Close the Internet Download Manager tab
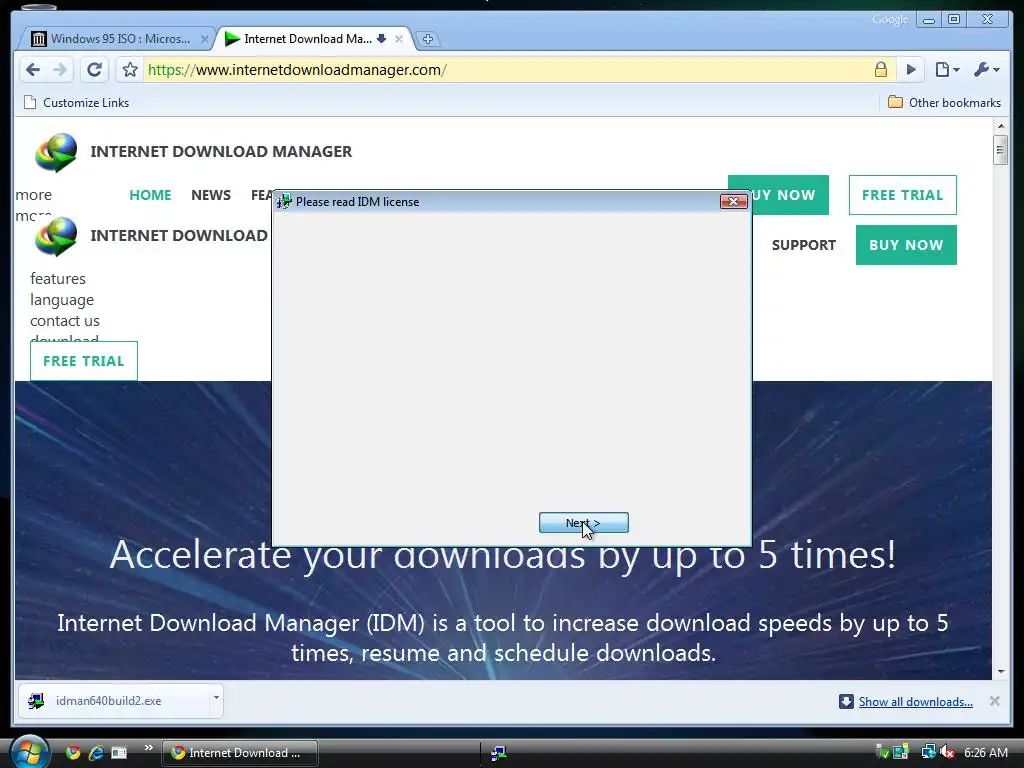The height and width of the screenshot is (768, 1024). coord(398,39)
